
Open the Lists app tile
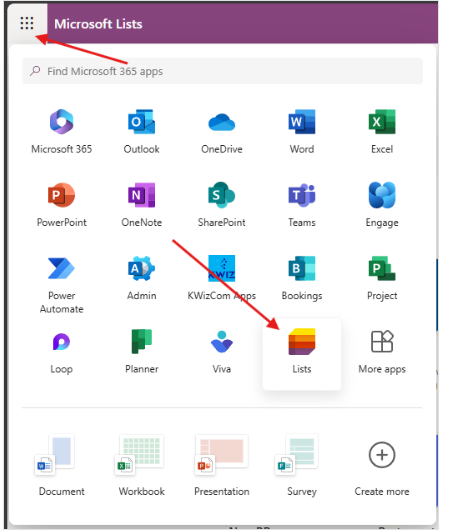(x=302, y=354)
